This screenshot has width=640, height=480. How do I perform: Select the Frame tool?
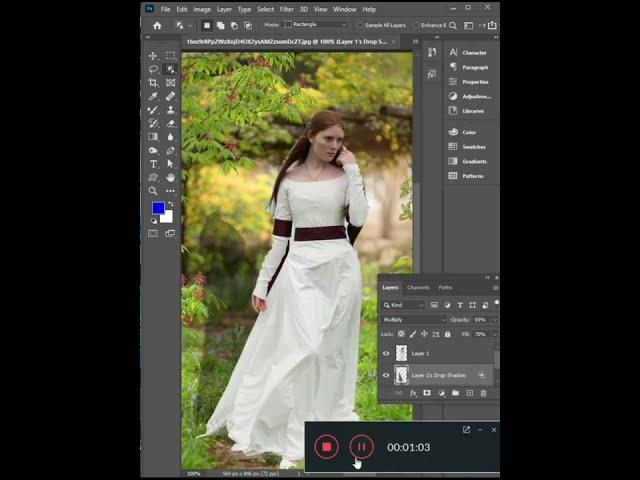tap(171, 82)
